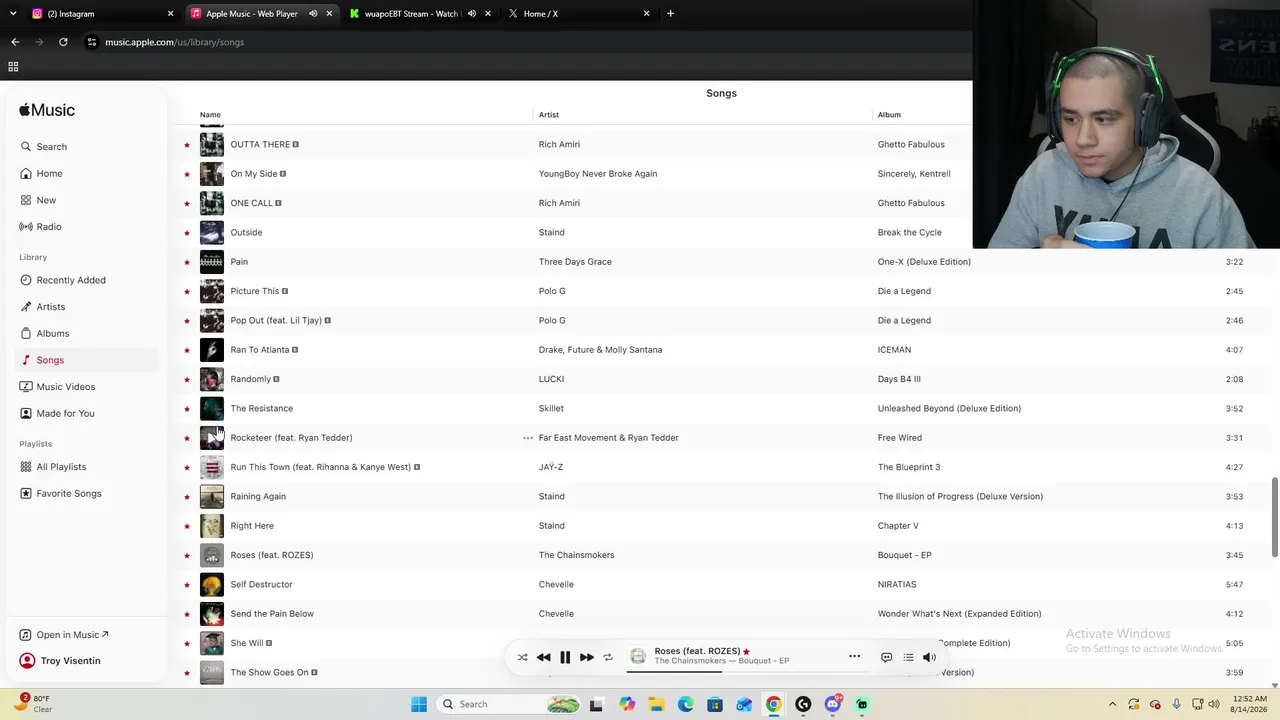Viewport: 1280px width, 720px height.
Task: Open Music Videos in library sidebar
Action: pyautogui.click(x=88, y=387)
